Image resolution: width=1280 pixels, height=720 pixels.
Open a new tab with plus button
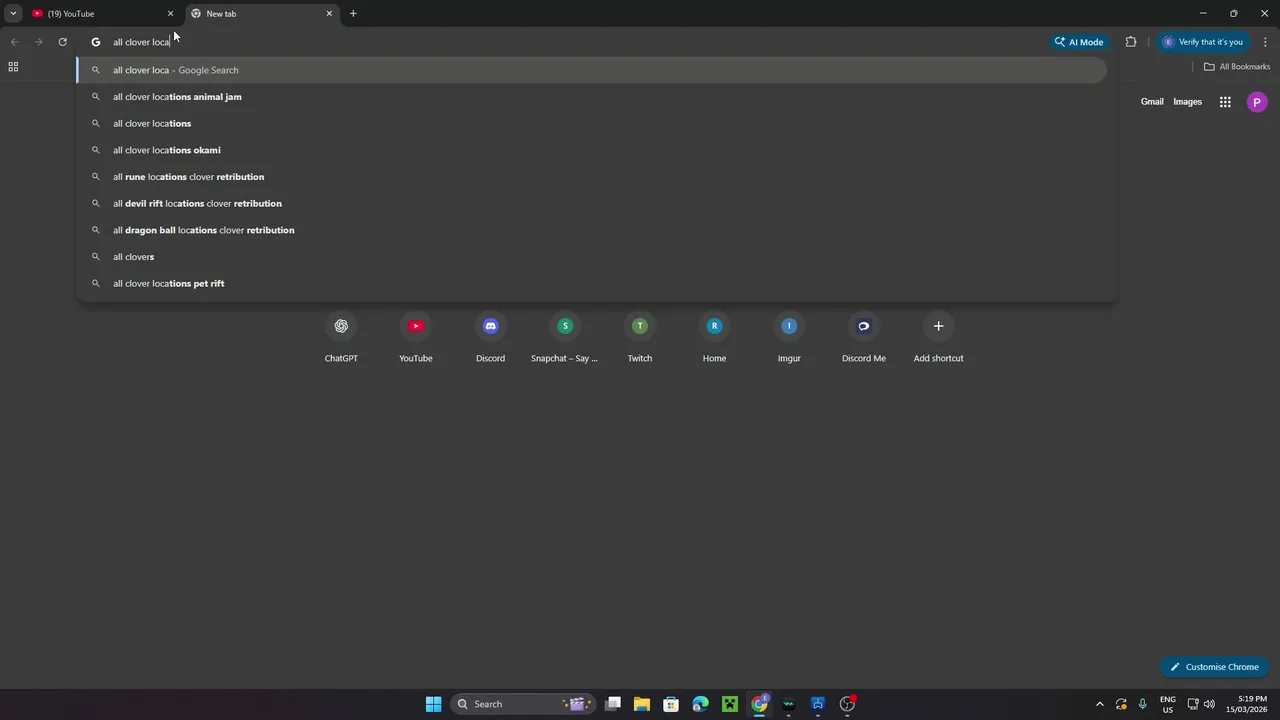pos(353,14)
